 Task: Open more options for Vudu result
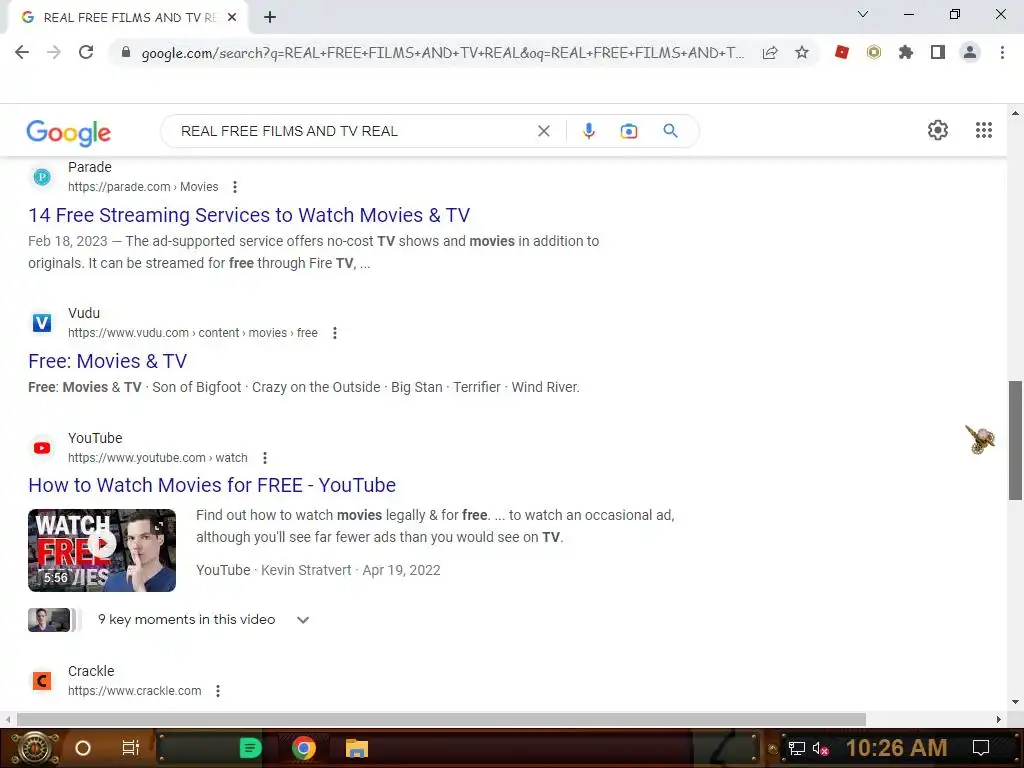[335, 333]
